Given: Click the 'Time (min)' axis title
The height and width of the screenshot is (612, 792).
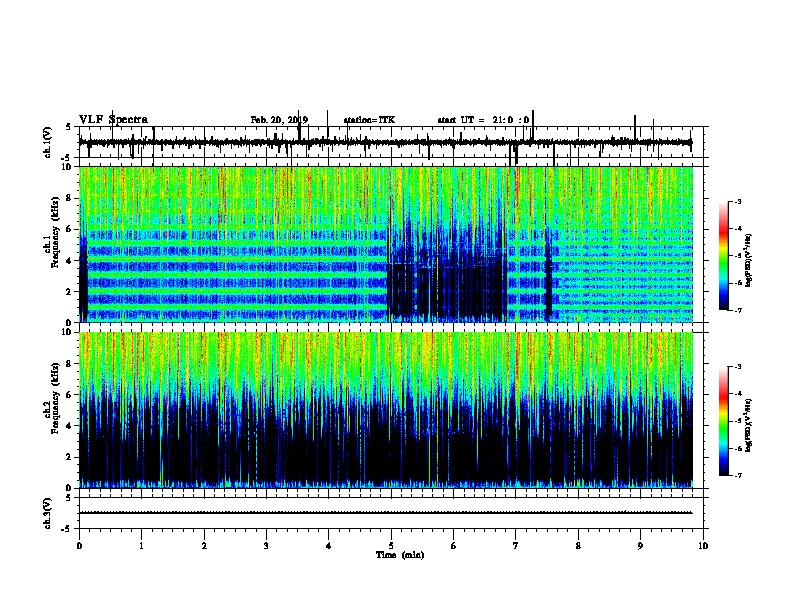Looking at the screenshot, I should click(x=400, y=555).
